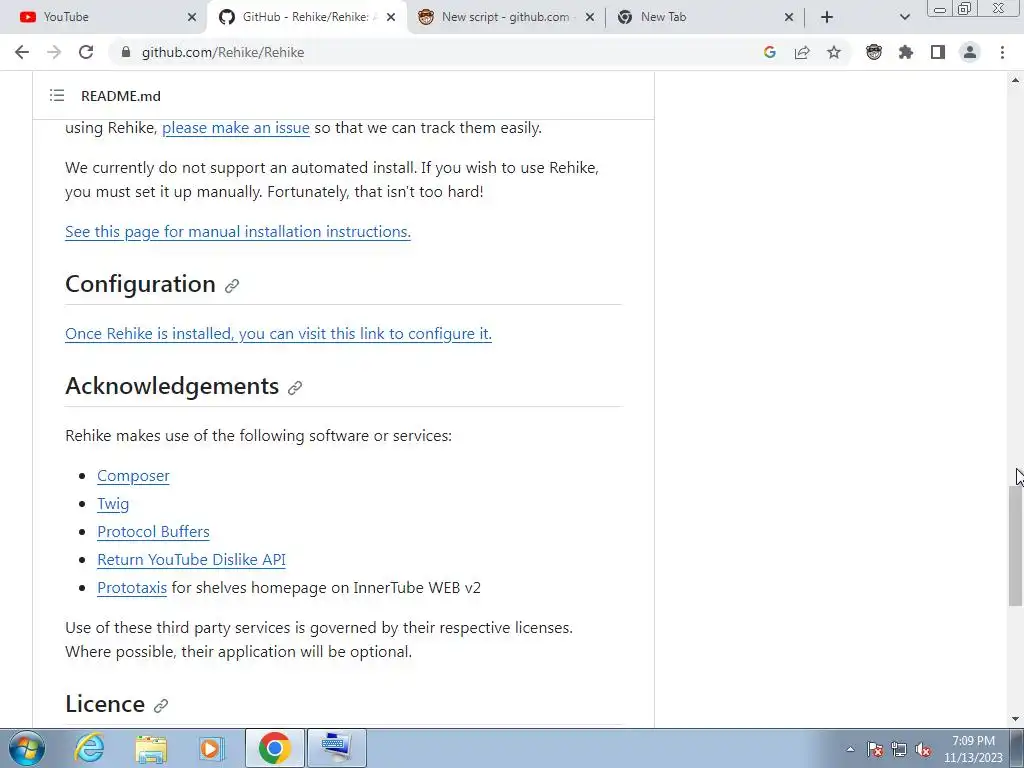Image resolution: width=1024 pixels, height=768 pixels.
Task: Open a new tab with plus button
Action: tap(827, 17)
